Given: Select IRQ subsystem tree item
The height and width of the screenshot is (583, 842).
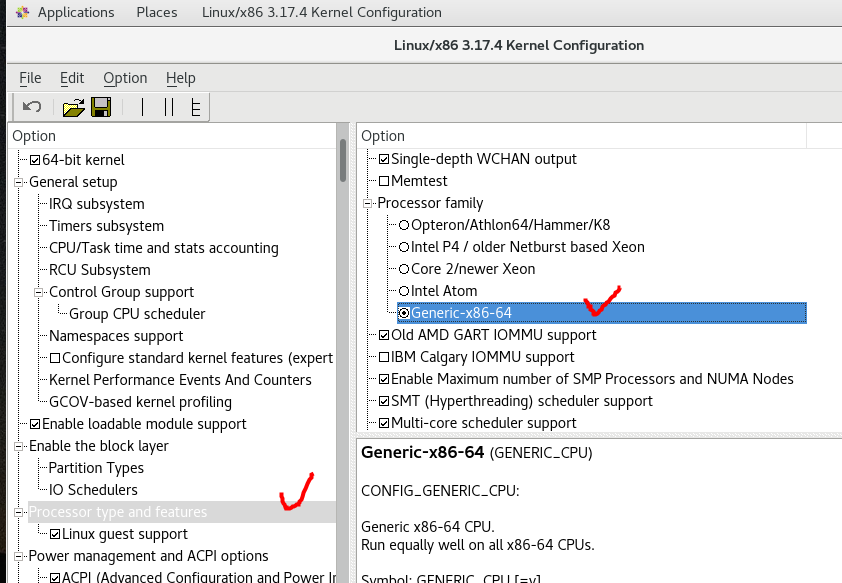Looking at the screenshot, I should [97, 204].
